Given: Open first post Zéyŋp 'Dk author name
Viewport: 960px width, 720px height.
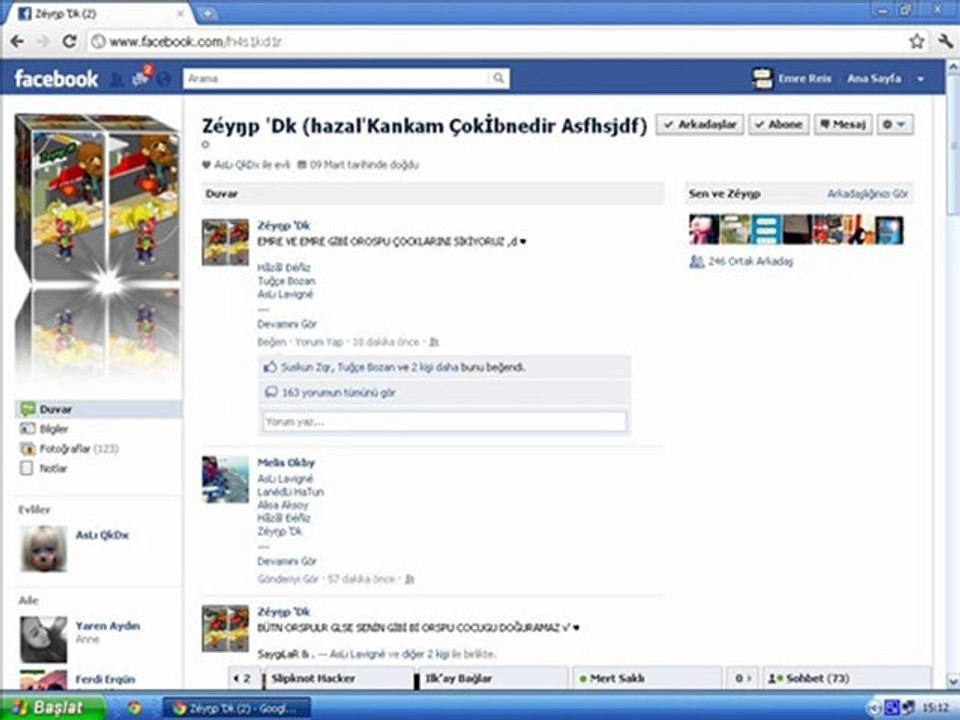Looking at the screenshot, I should point(283,225).
